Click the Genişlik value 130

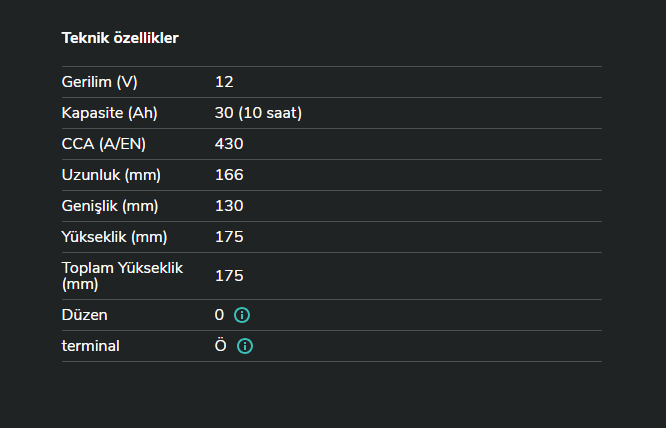pyautogui.click(x=229, y=206)
